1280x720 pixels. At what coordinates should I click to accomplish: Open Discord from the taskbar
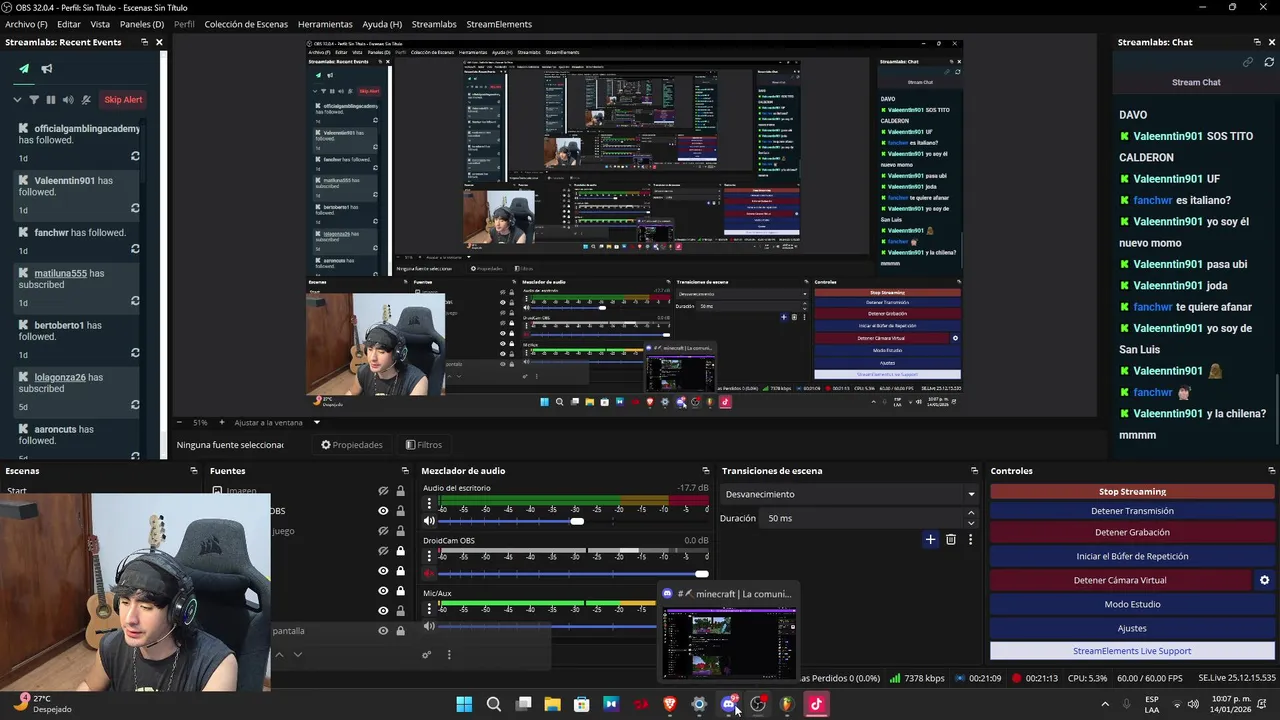(x=729, y=704)
